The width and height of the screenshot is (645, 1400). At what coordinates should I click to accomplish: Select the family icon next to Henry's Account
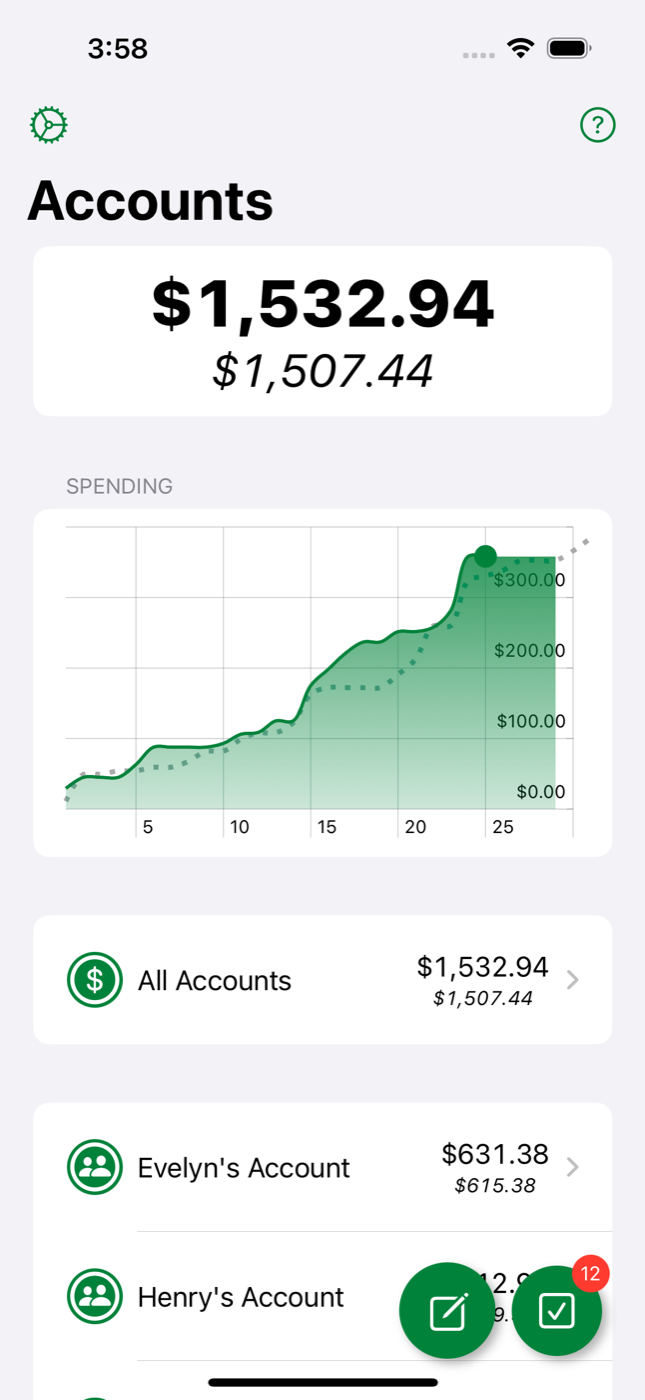click(94, 1296)
